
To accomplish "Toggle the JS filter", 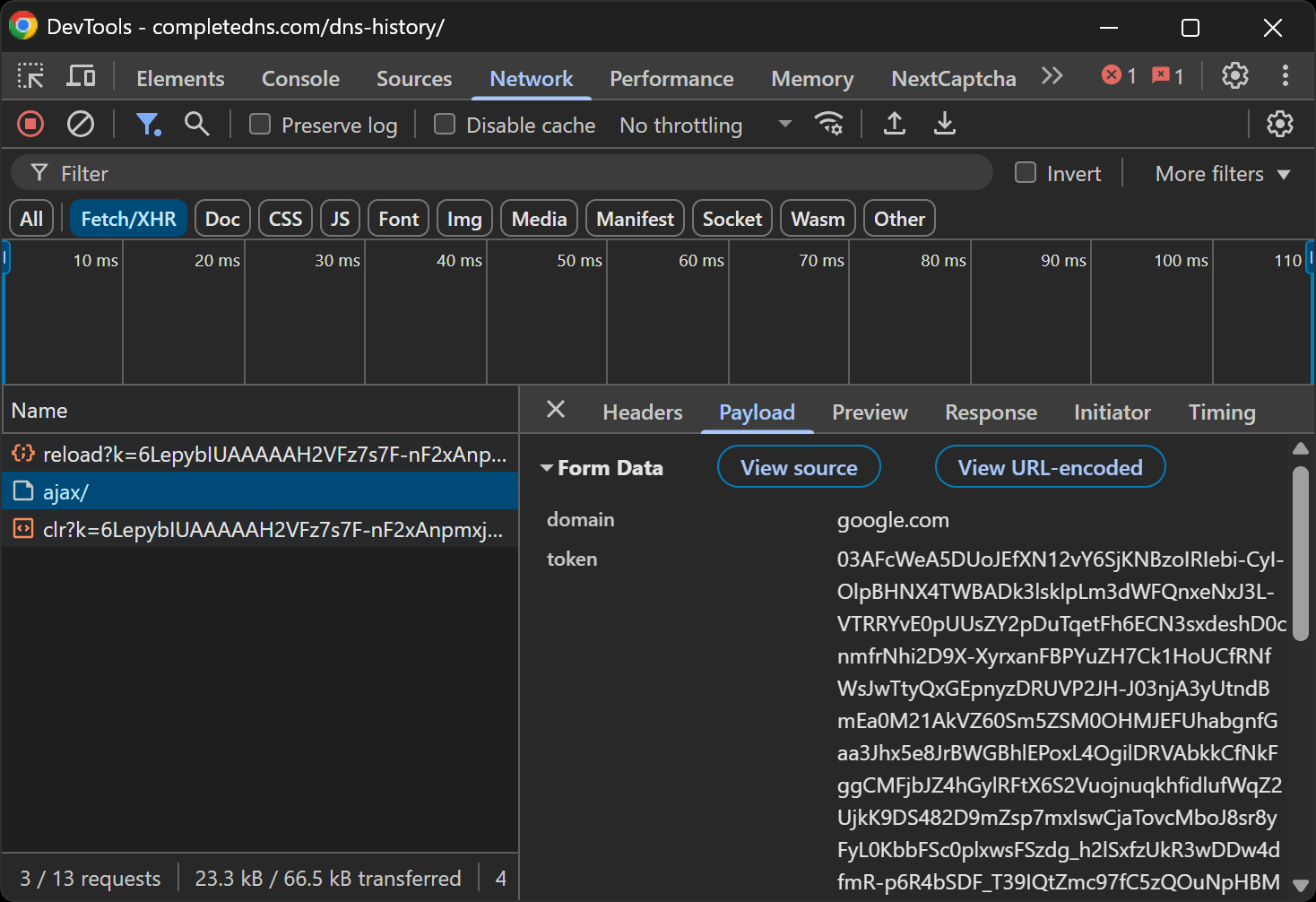I will 340,219.
